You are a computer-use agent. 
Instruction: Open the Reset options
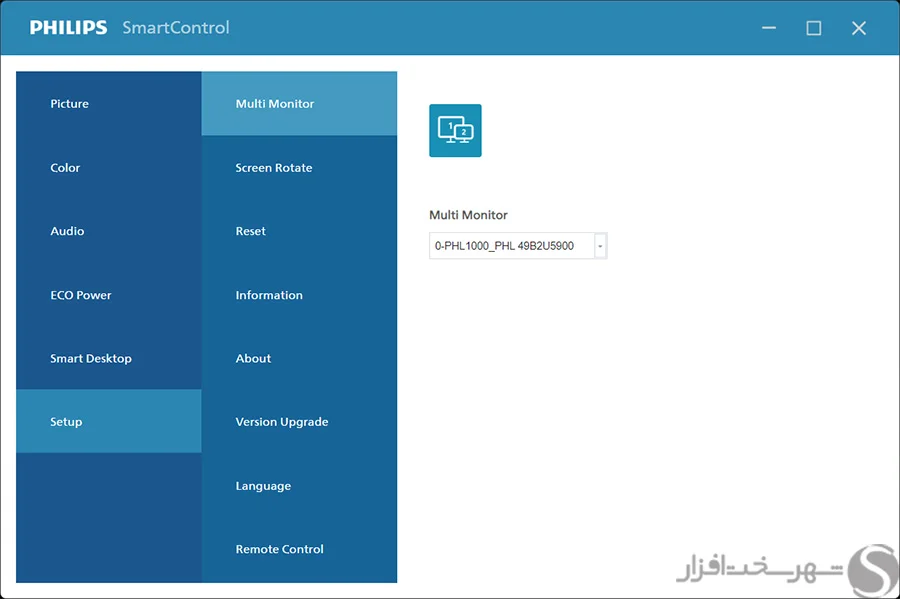(x=250, y=231)
